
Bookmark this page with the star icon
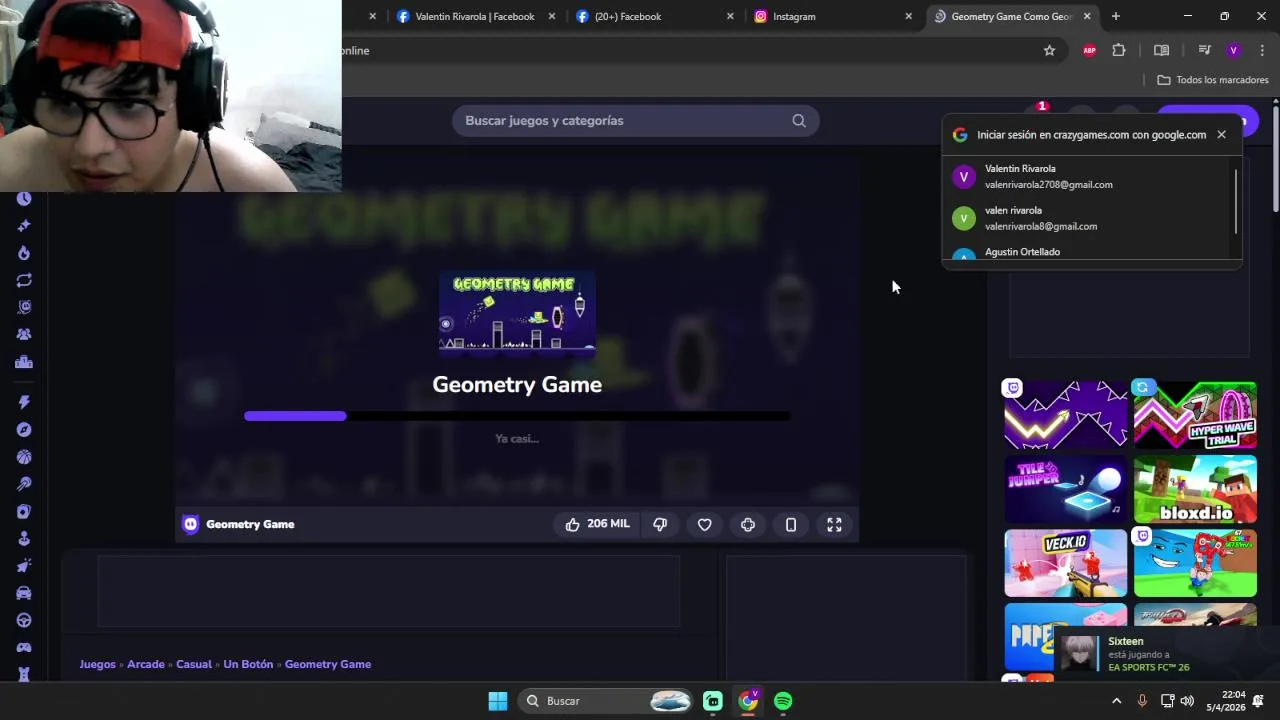pos(1049,51)
